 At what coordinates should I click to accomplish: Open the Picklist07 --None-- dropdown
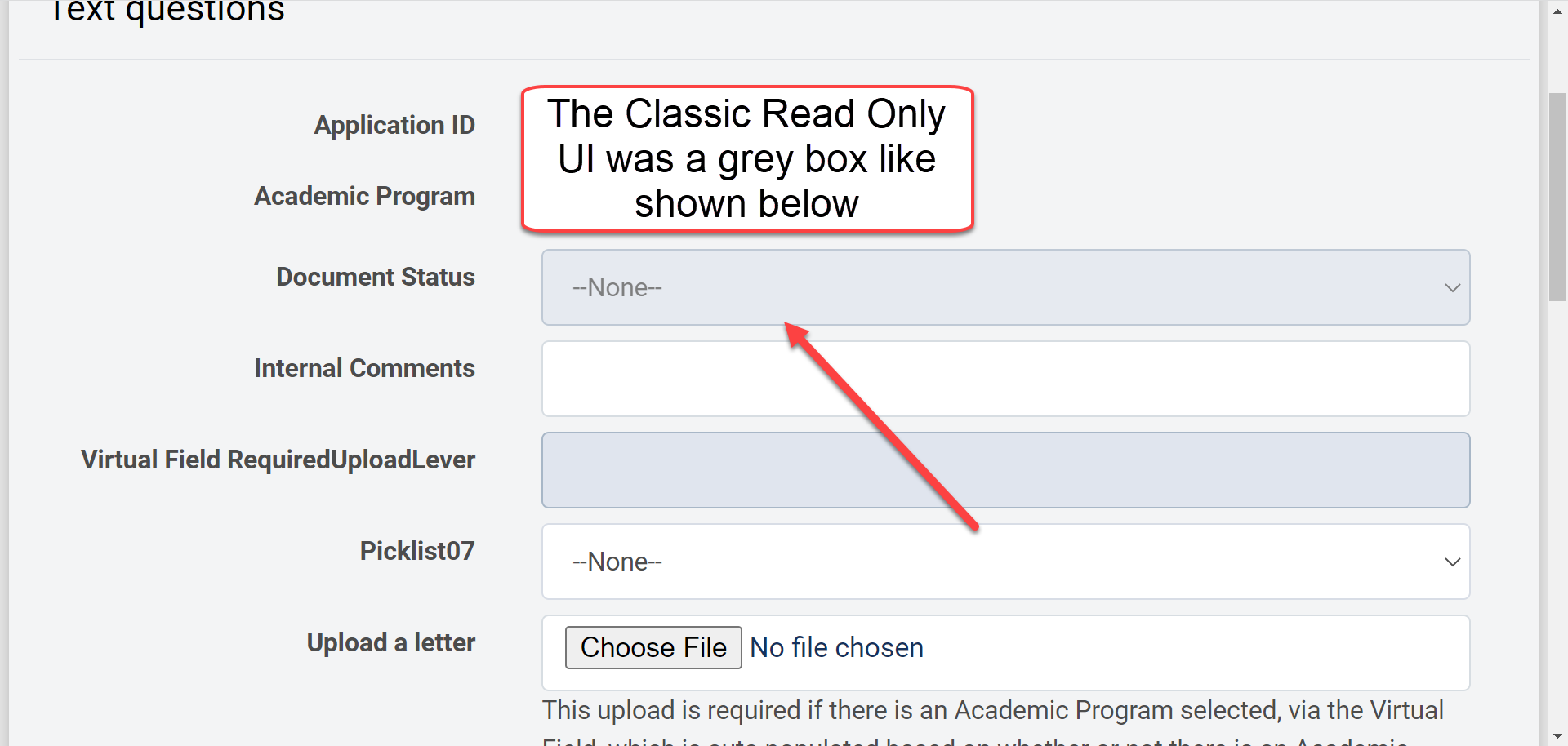pos(1004,562)
